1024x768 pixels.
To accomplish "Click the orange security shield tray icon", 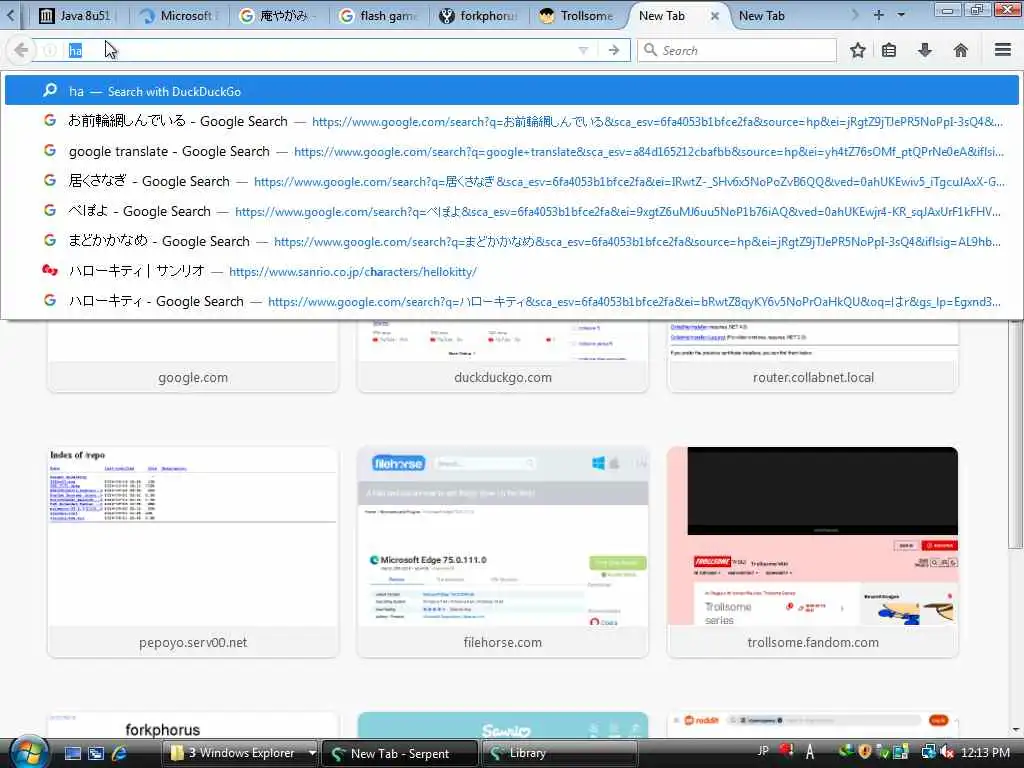I will (x=865, y=752).
